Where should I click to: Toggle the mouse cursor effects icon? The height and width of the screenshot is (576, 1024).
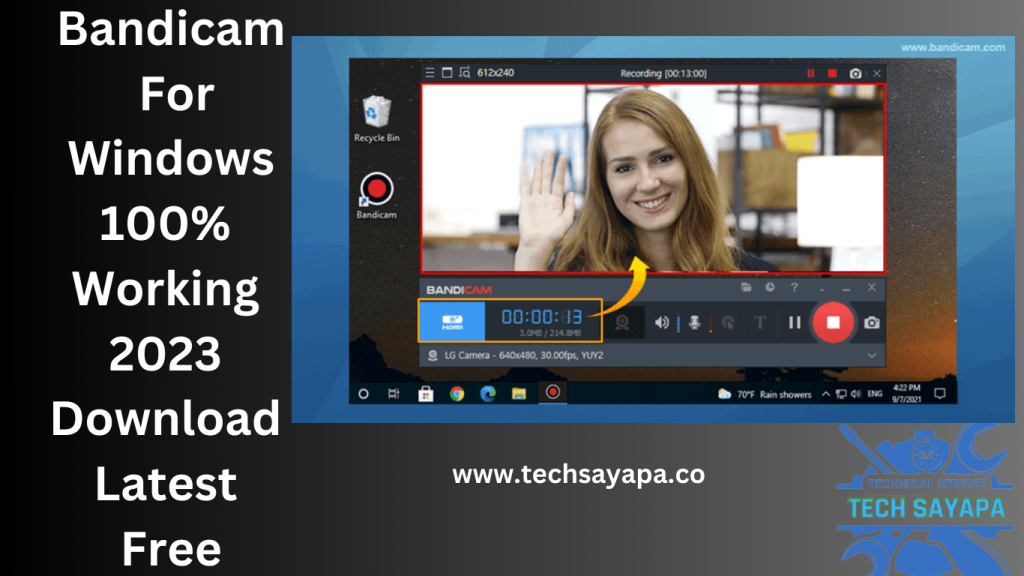tap(728, 323)
